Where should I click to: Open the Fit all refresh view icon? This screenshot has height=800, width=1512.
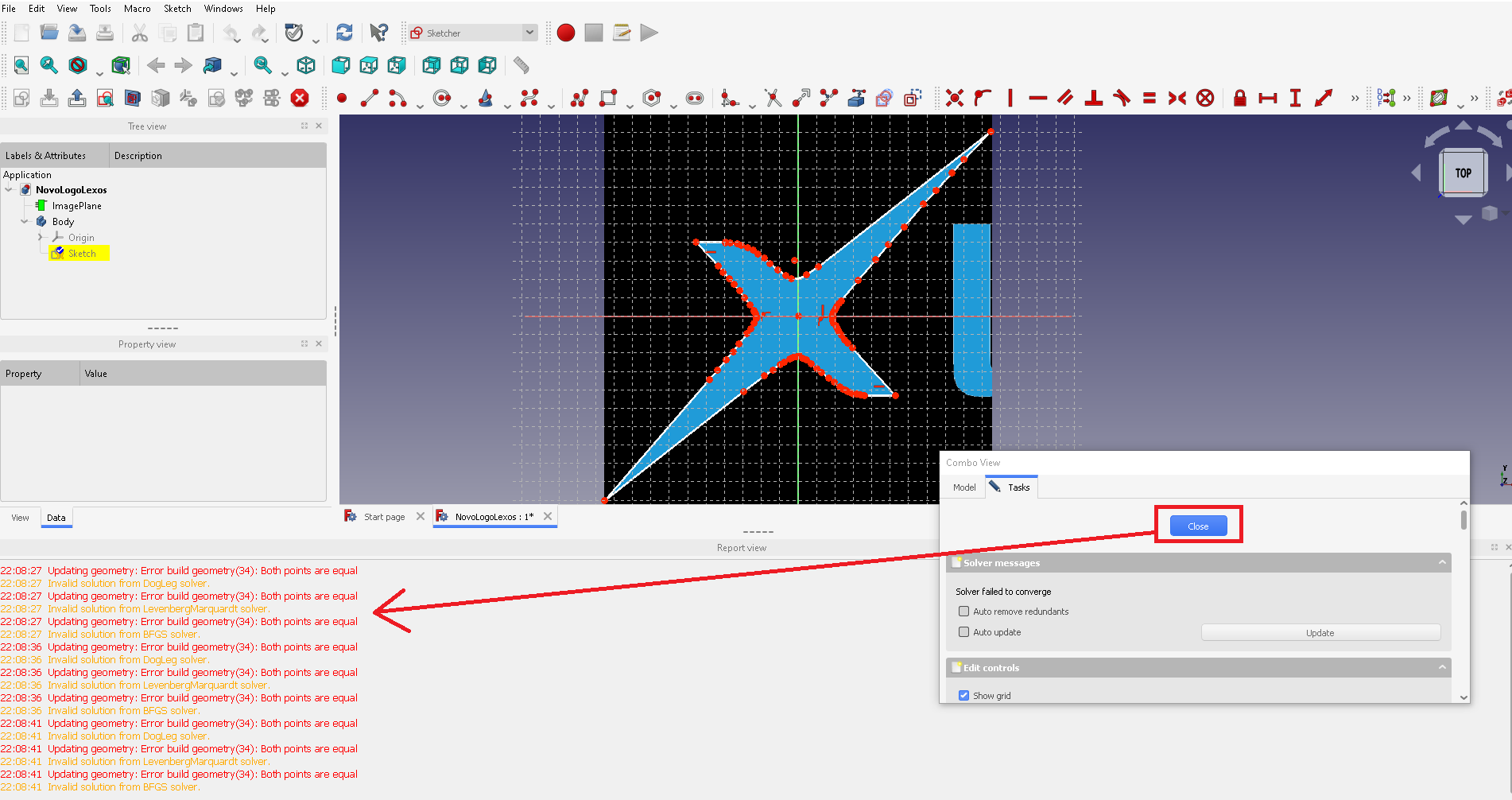pos(343,33)
